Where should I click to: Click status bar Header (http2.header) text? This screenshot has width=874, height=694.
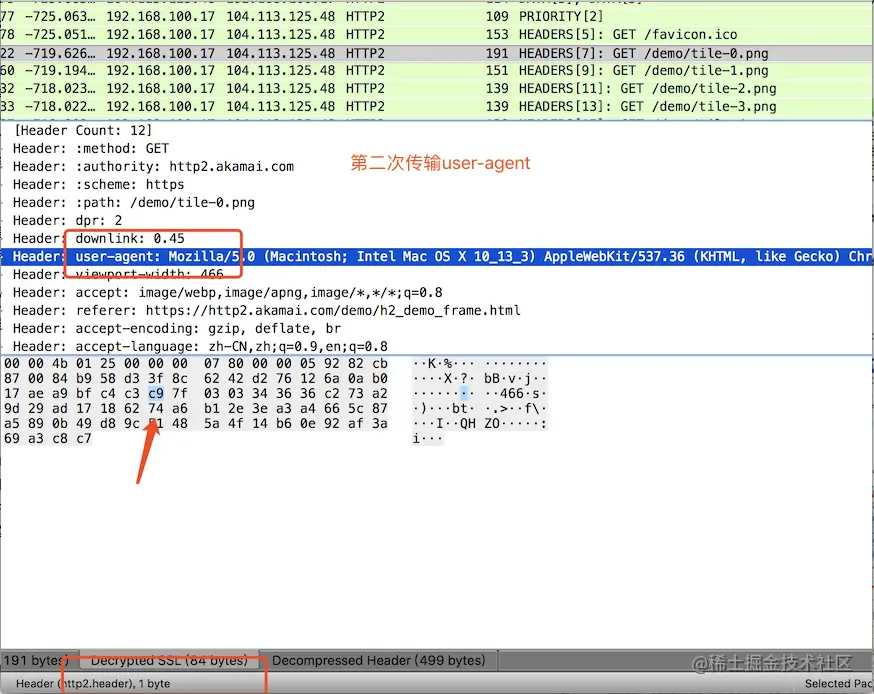click(x=93, y=683)
